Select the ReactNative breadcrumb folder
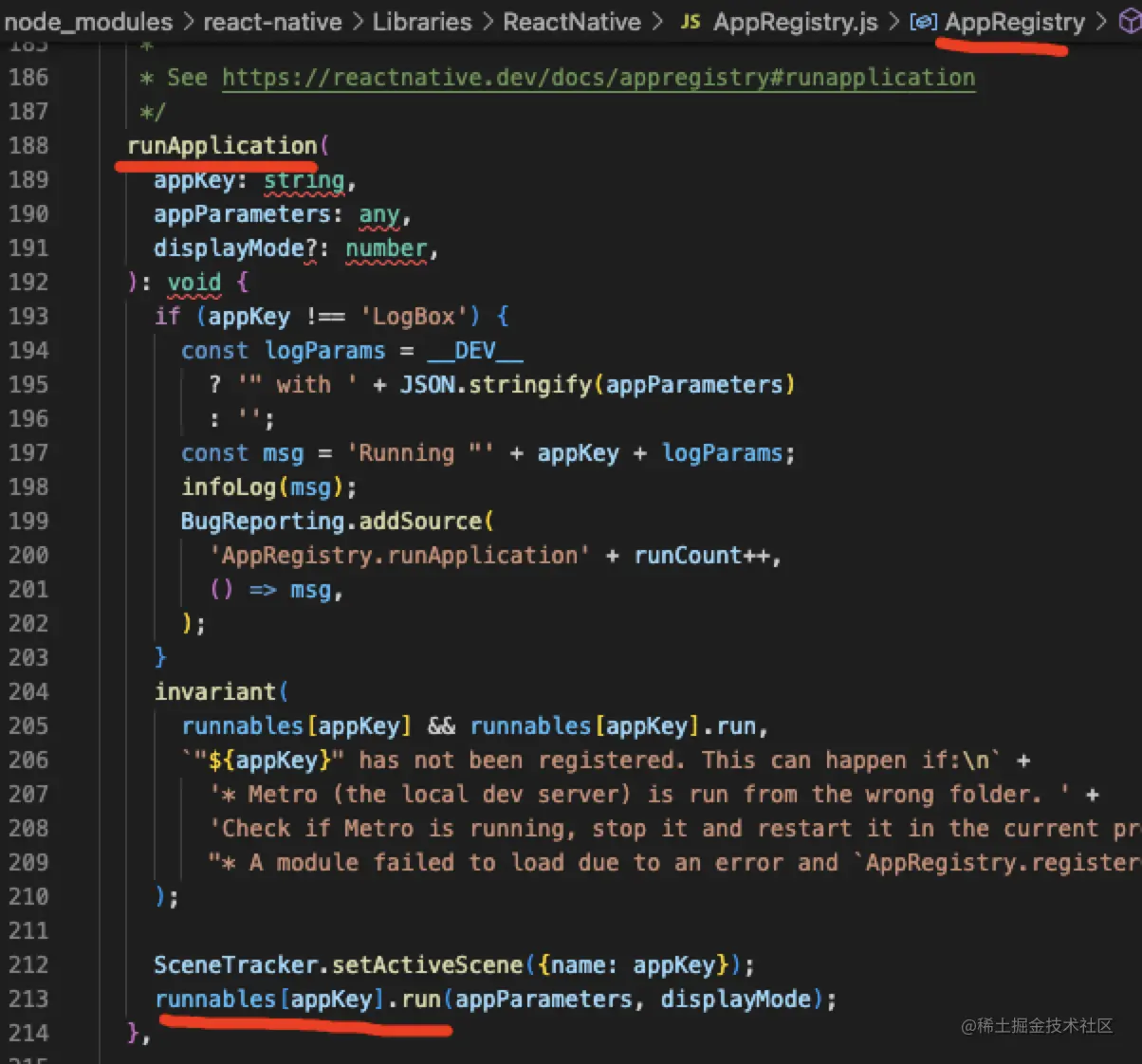1142x1064 pixels. [572, 22]
